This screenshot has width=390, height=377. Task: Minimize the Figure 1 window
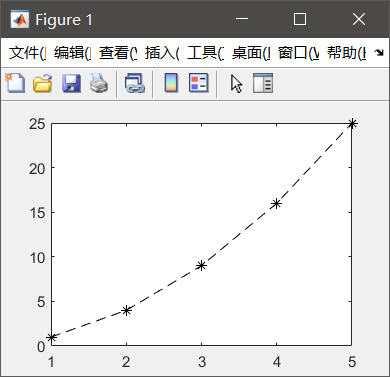[242, 19]
